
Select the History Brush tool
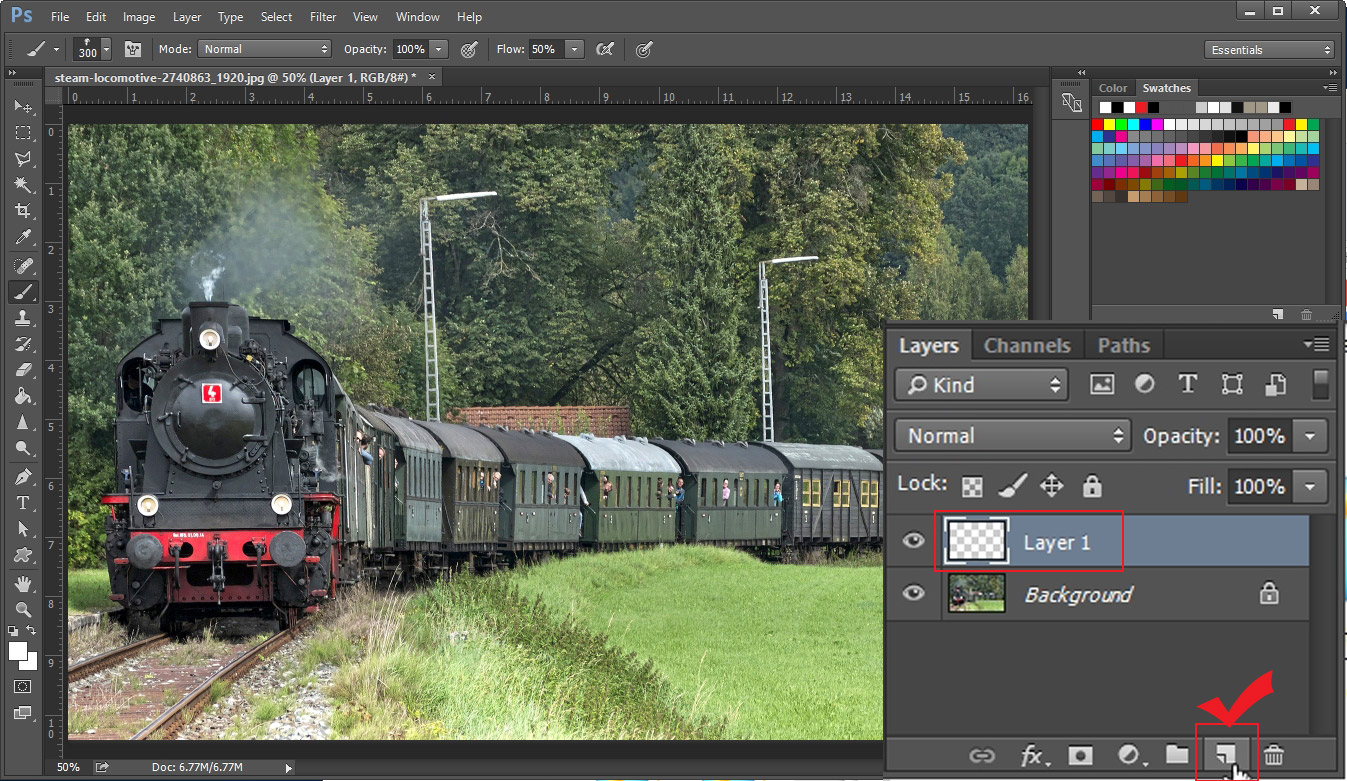(23, 344)
